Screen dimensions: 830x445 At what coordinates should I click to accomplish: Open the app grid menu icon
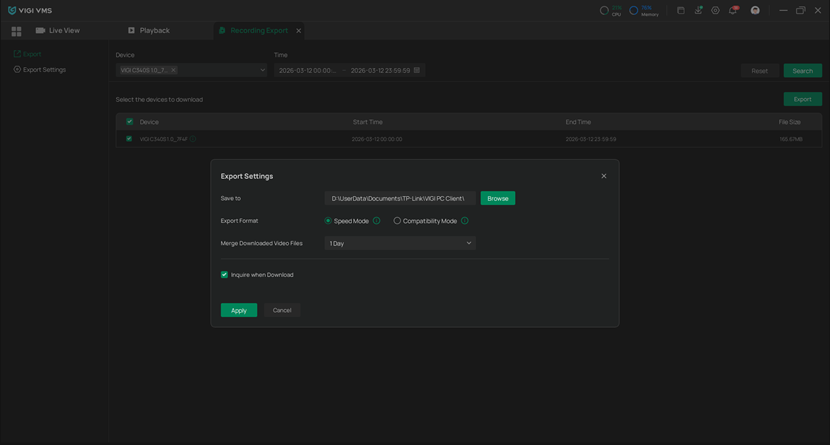click(x=16, y=31)
